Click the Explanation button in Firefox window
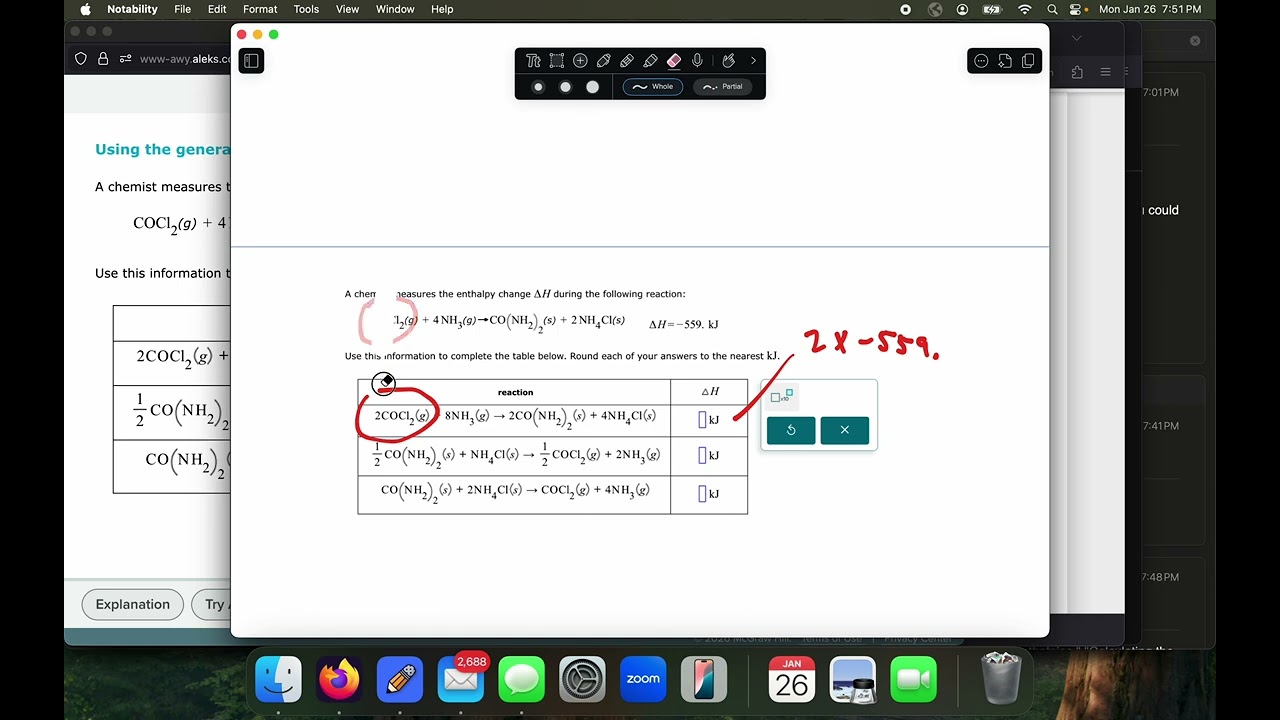Image resolution: width=1280 pixels, height=720 pixels. [x=132, y=604]
